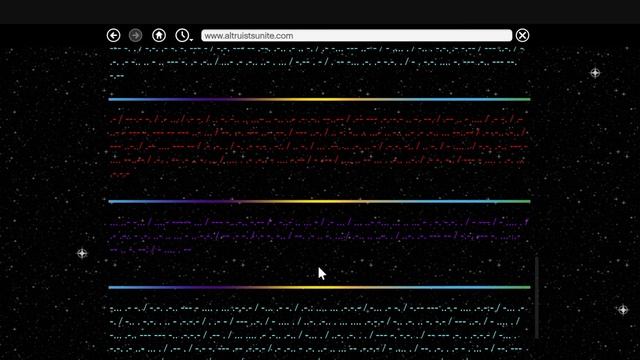The width and height of the screenshot is (640, 360).
Task: Click the purple morse code paragraph
Action: 319,236
